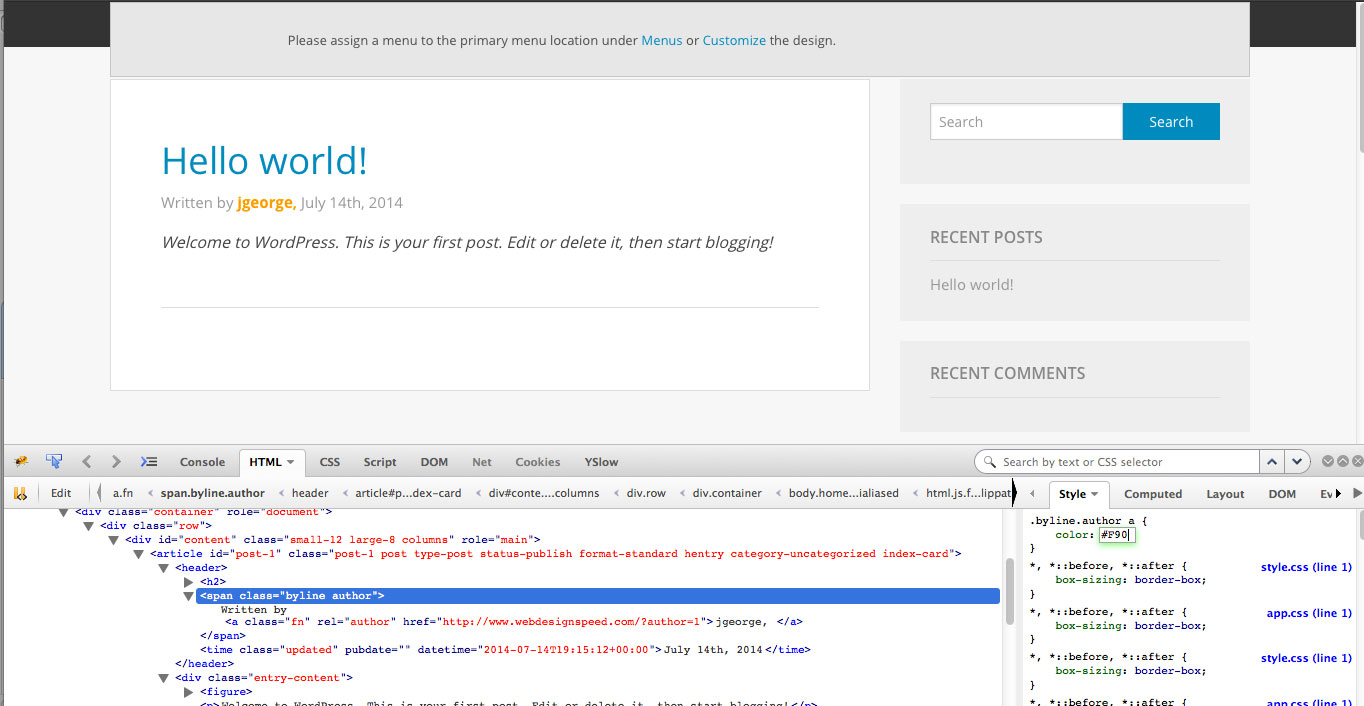Image resolution: width=1364 pixels, height=706 pixels.
Task: Click the break on mutate icon
Action: (20, 493)
